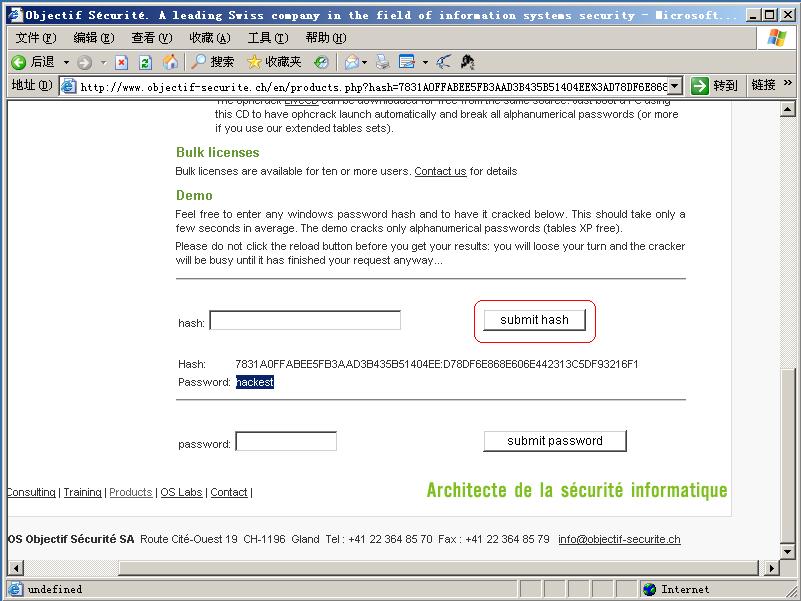Open the Contact footer link
The image size is (801, 601).
(229, 492)
